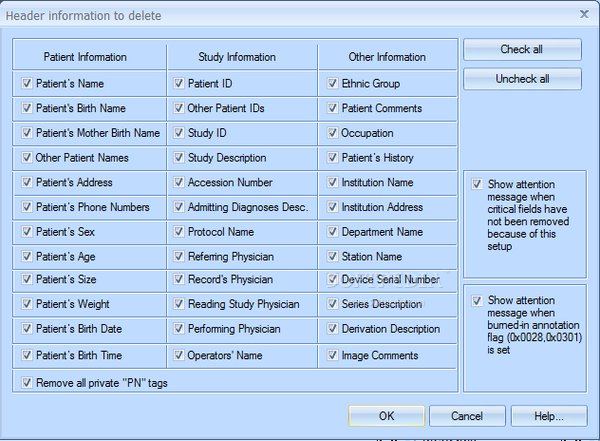The width and height of the screenshot is (600, 441).
Task: Uncheck the Study Description option
Action: coord(179,158)
